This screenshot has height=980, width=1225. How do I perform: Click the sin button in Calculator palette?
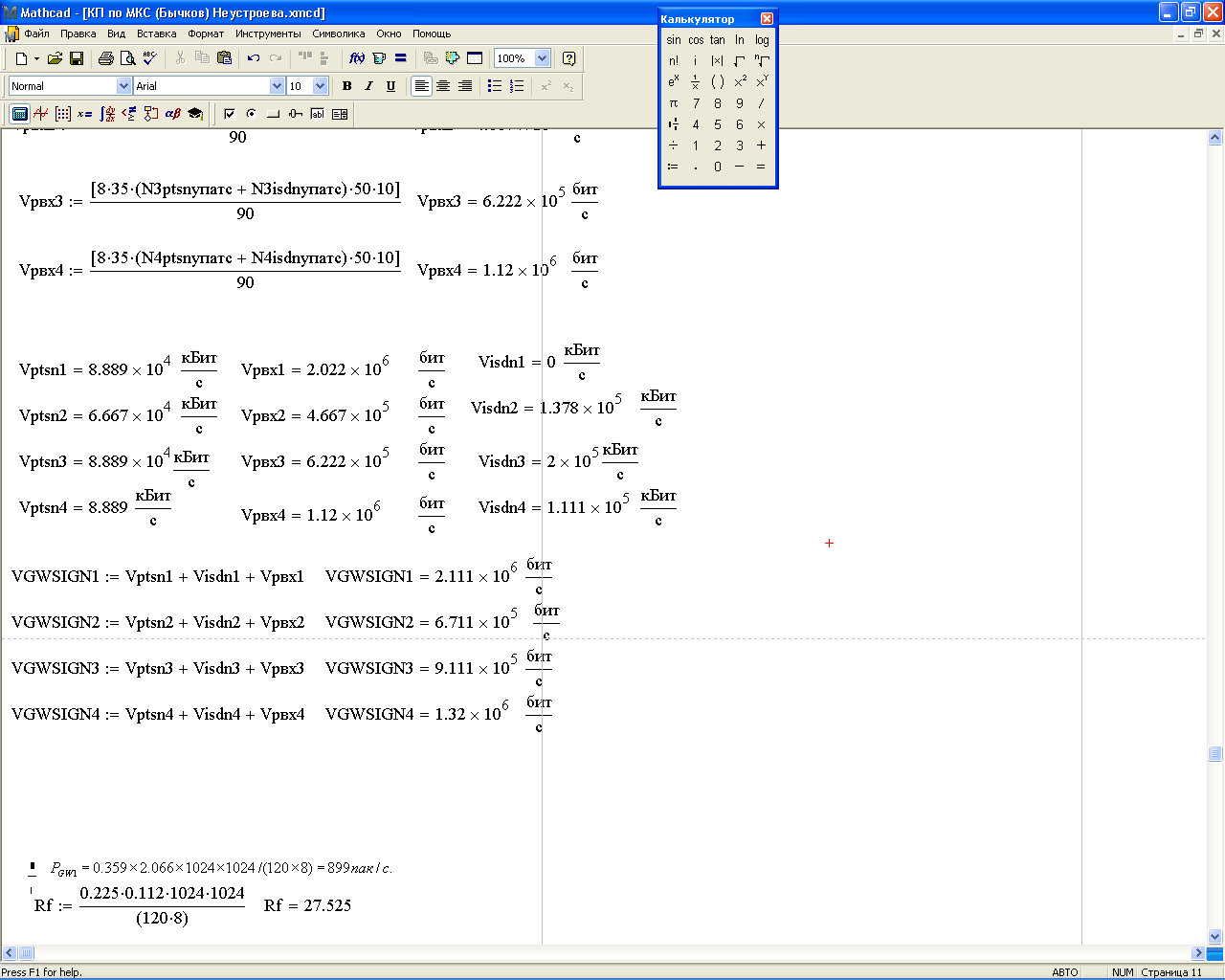tap(674, 40)
